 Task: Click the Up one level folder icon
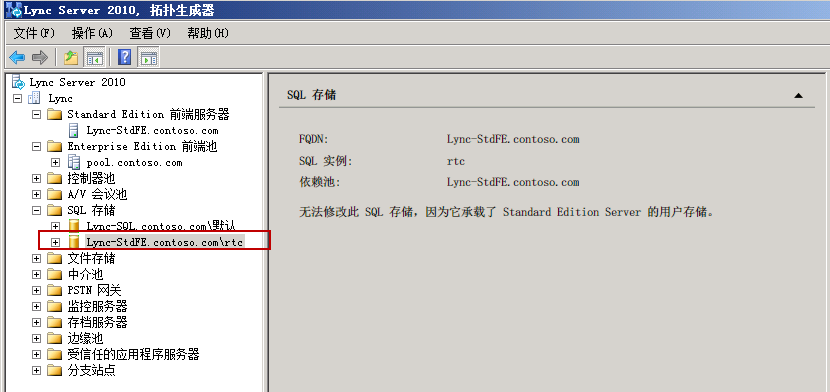click(71, 57)
